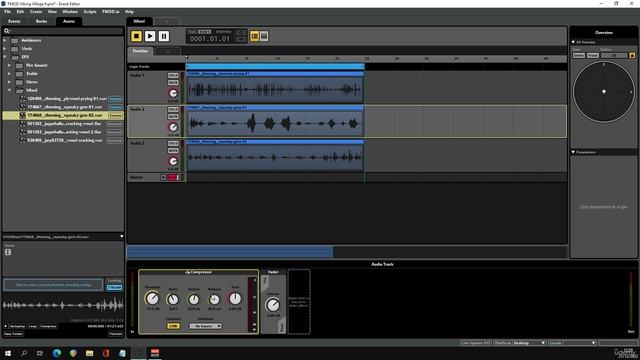
Task: Click the Compress button in the audition bar
Action: click(48, 326)
